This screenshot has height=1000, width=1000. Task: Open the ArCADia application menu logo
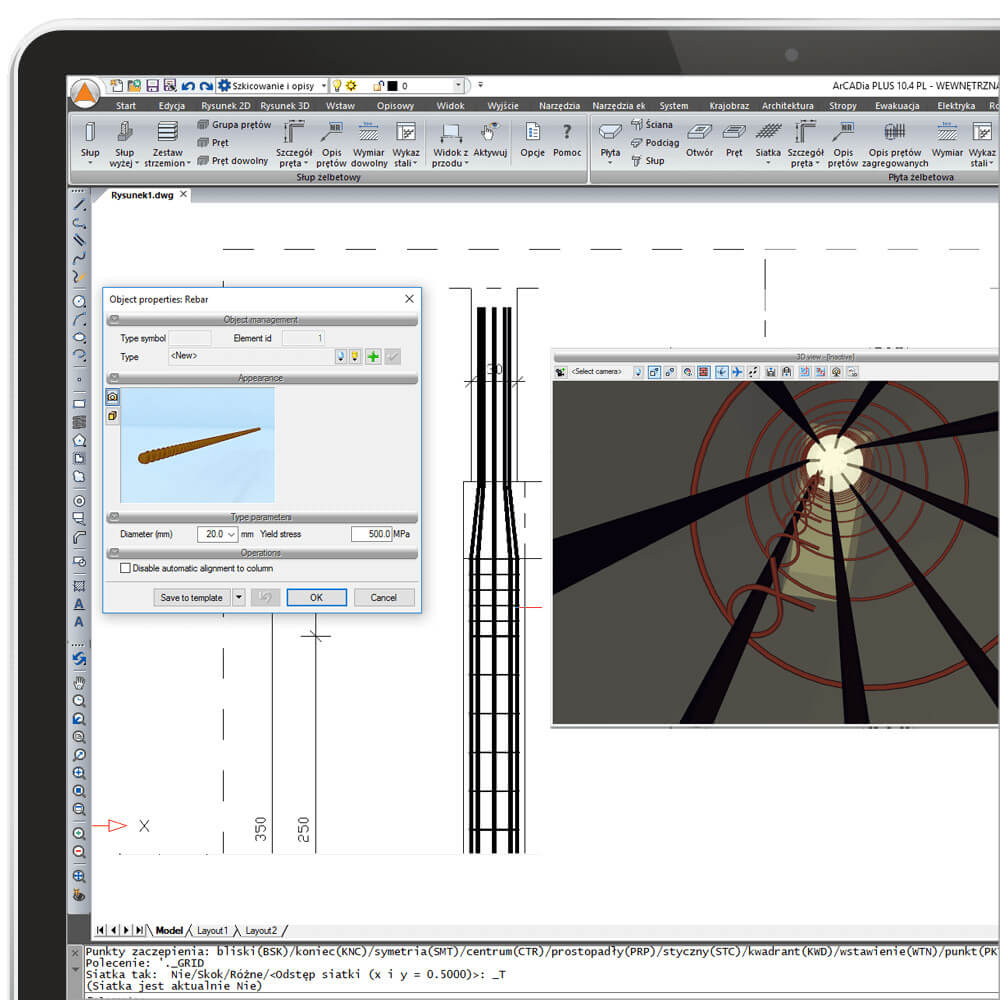point(85,94)
